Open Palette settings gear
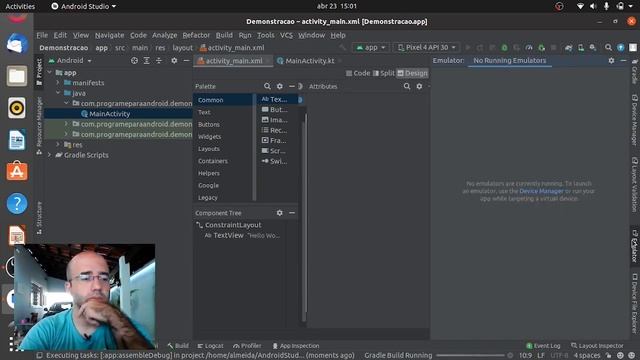The width and height of the screenshot is (640, 360). [x=280, y=86]
